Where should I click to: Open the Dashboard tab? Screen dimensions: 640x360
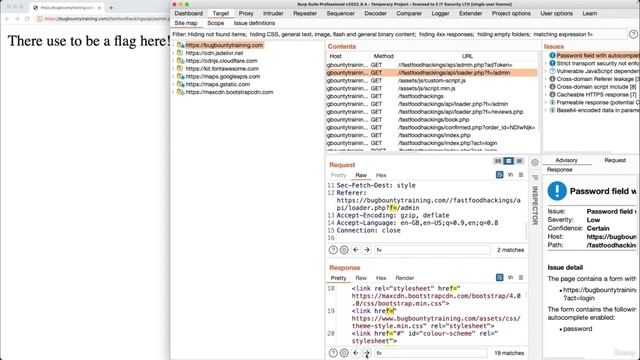coord(189,13)
